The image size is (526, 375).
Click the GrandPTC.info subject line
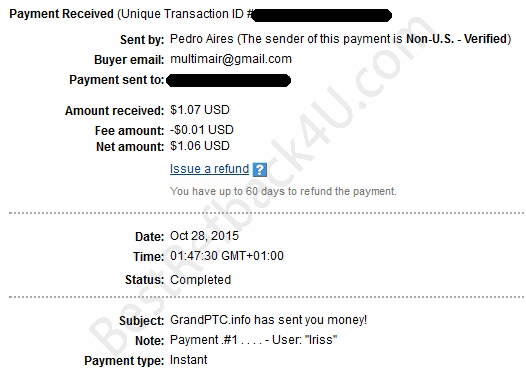268,320
